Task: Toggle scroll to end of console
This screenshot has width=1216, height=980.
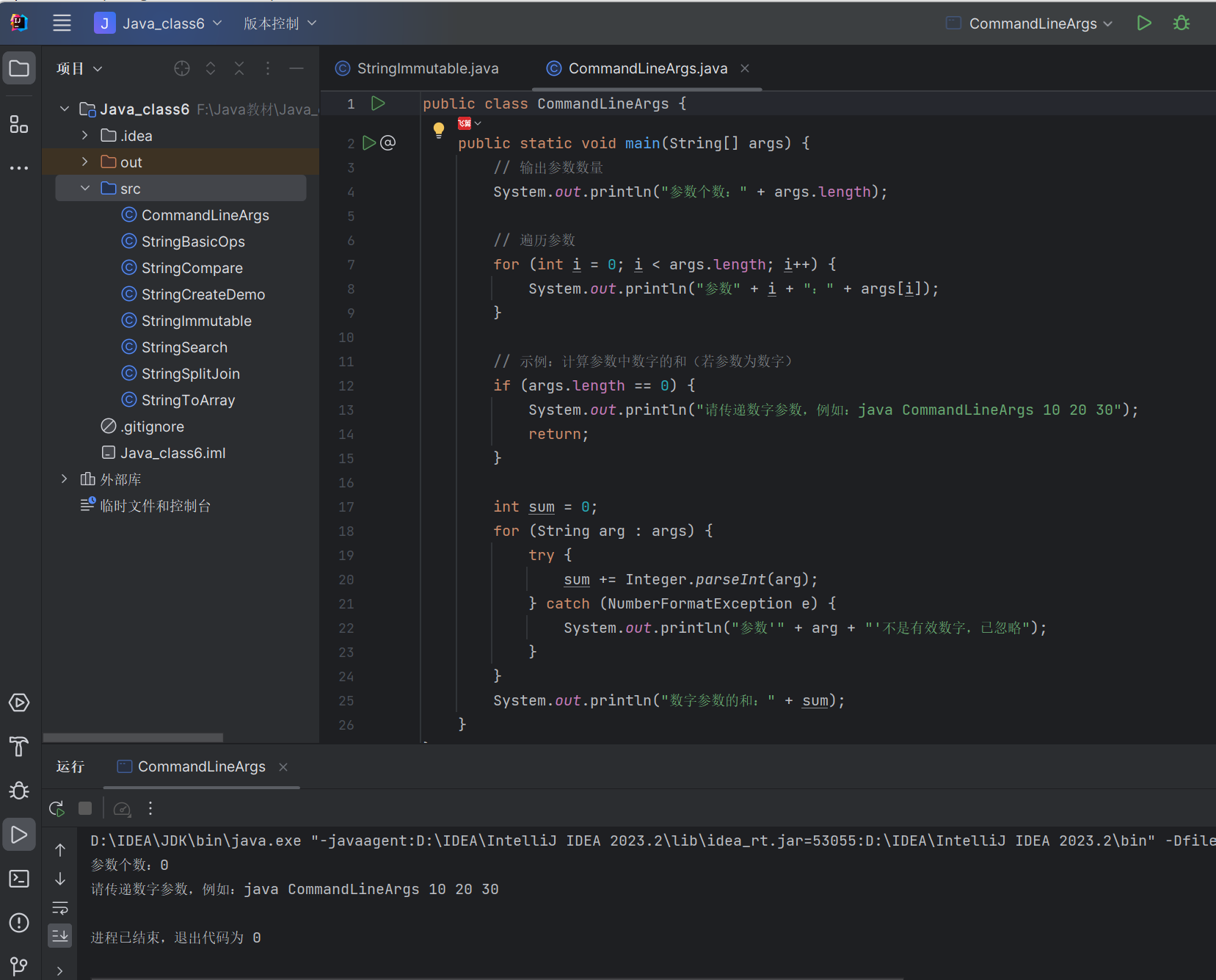Action: 60,935
